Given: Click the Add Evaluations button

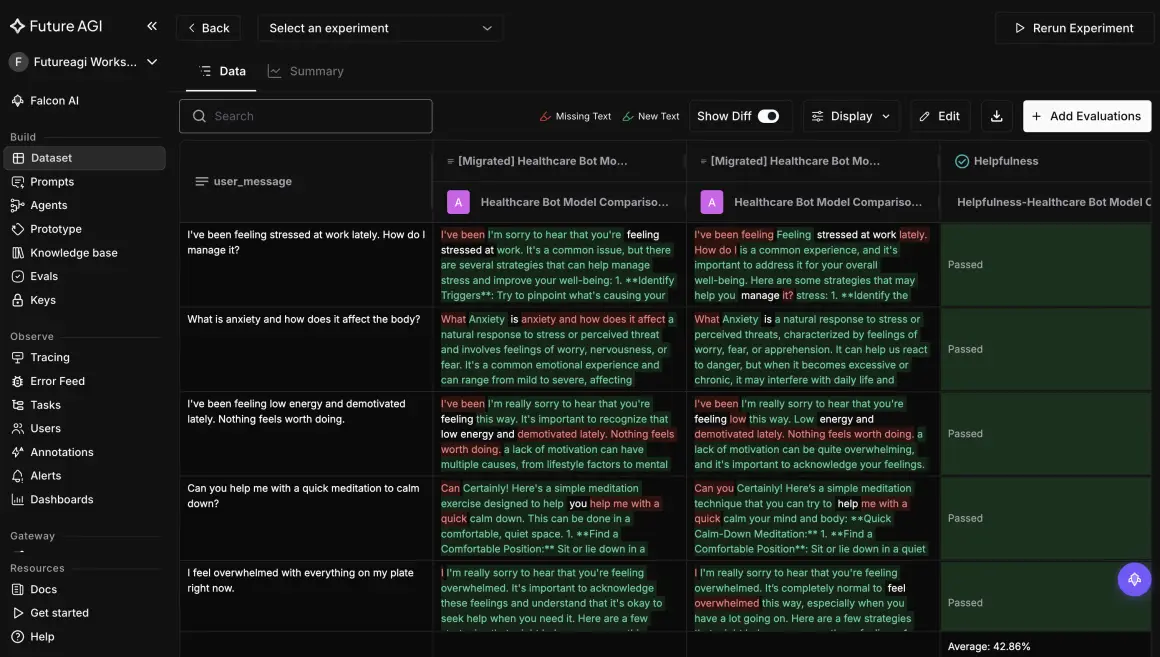Looking at the screenshot, I should [x=1087, y=116].
